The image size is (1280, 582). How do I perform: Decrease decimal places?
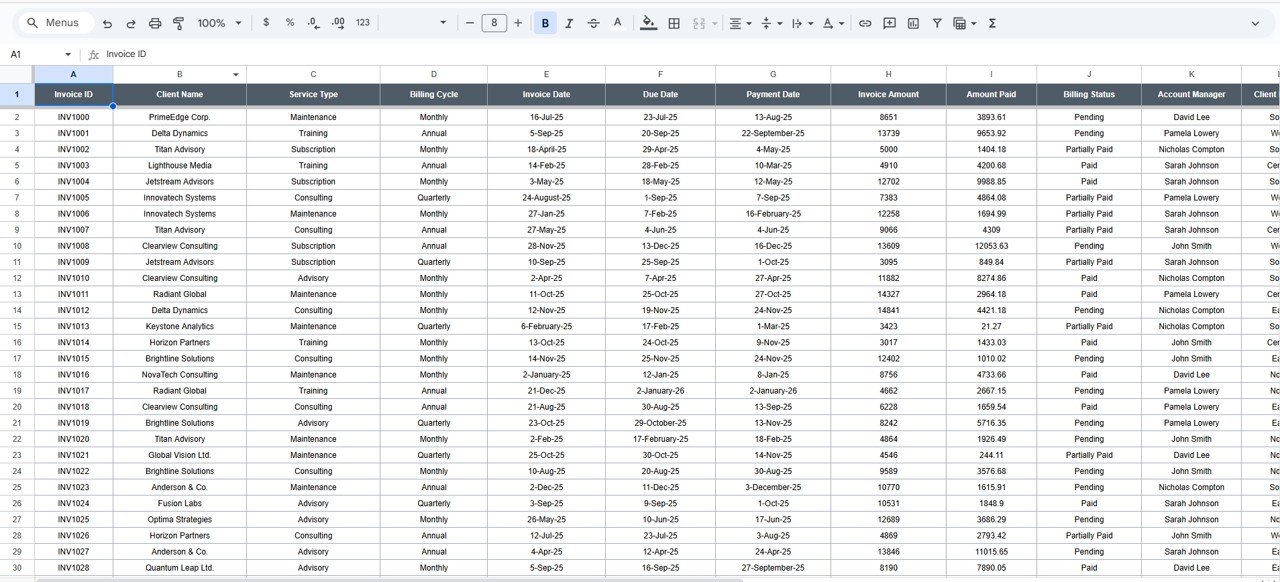(x=313, y=21)
